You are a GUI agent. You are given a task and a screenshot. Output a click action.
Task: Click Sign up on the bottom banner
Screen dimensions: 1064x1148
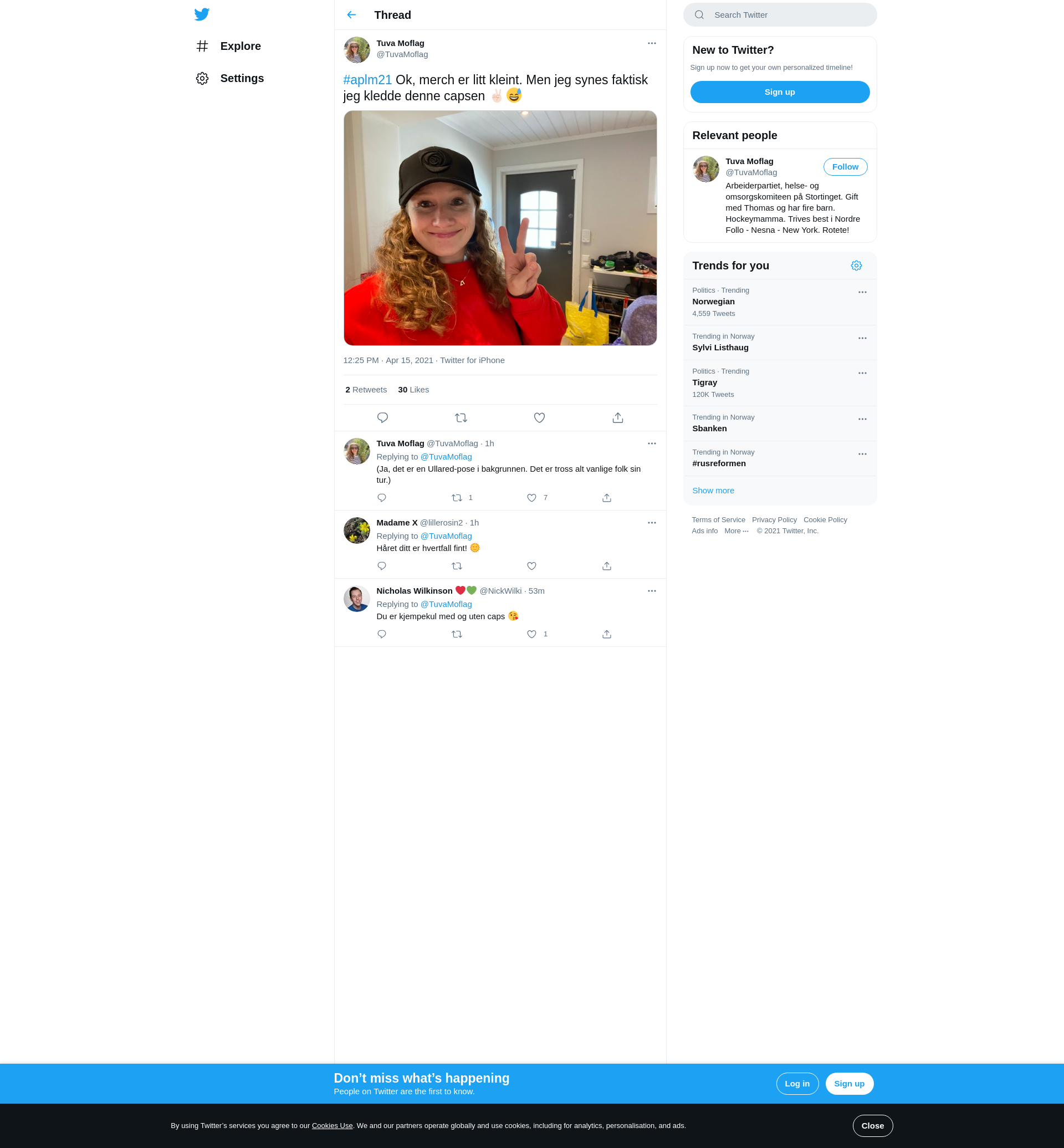coord(849,1084)
